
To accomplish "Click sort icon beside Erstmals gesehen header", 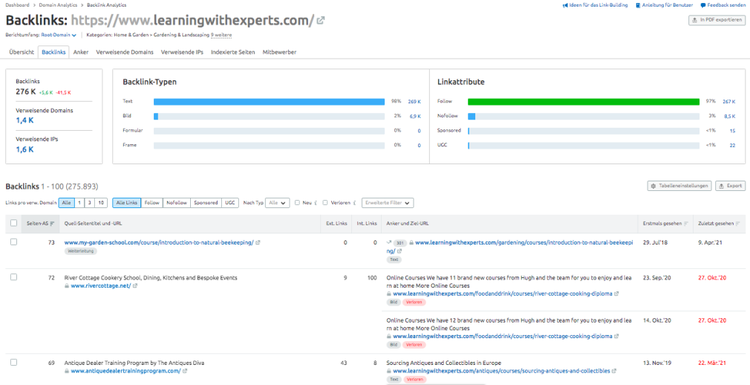I will tap(685, 223).
